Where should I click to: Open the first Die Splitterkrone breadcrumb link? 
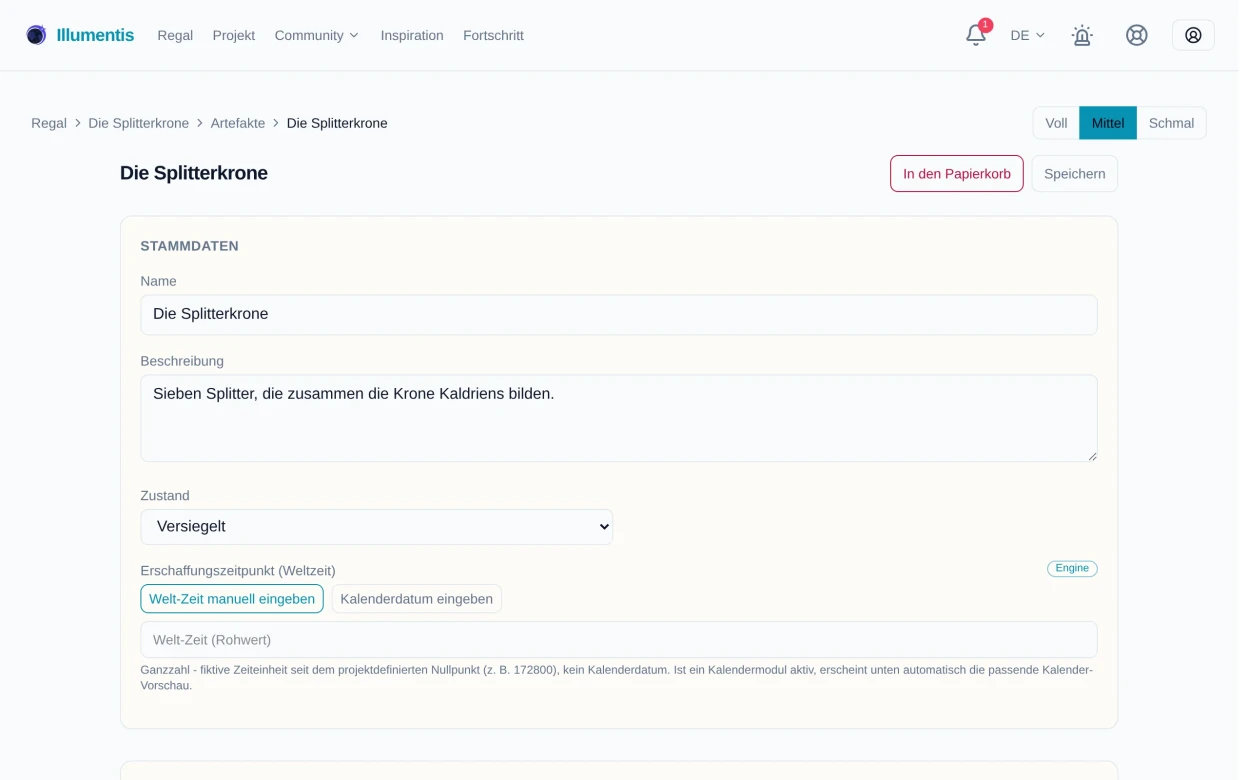point(139,123)
